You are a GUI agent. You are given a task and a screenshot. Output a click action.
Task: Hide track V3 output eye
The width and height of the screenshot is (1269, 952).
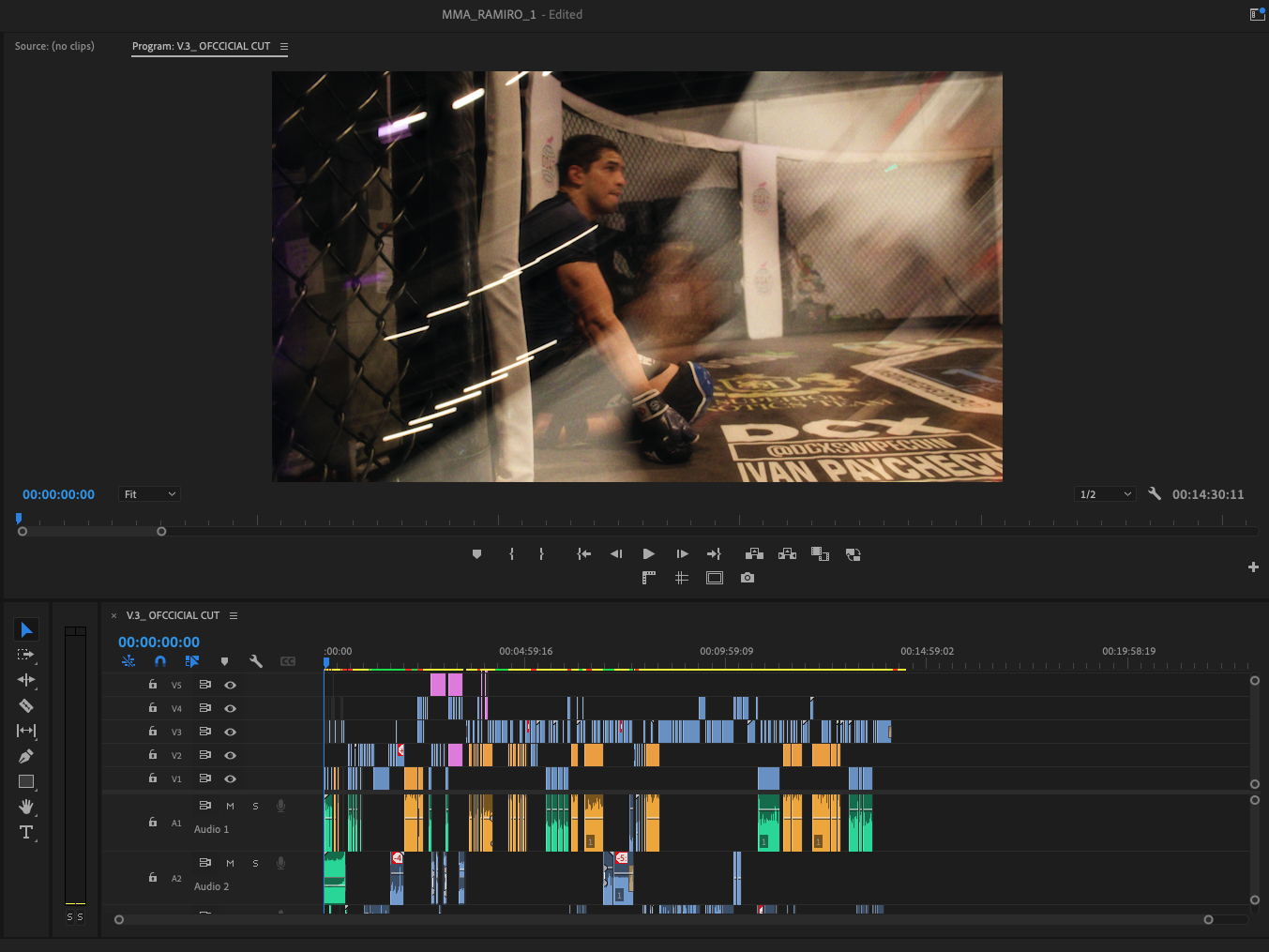[x=230, y=732]
